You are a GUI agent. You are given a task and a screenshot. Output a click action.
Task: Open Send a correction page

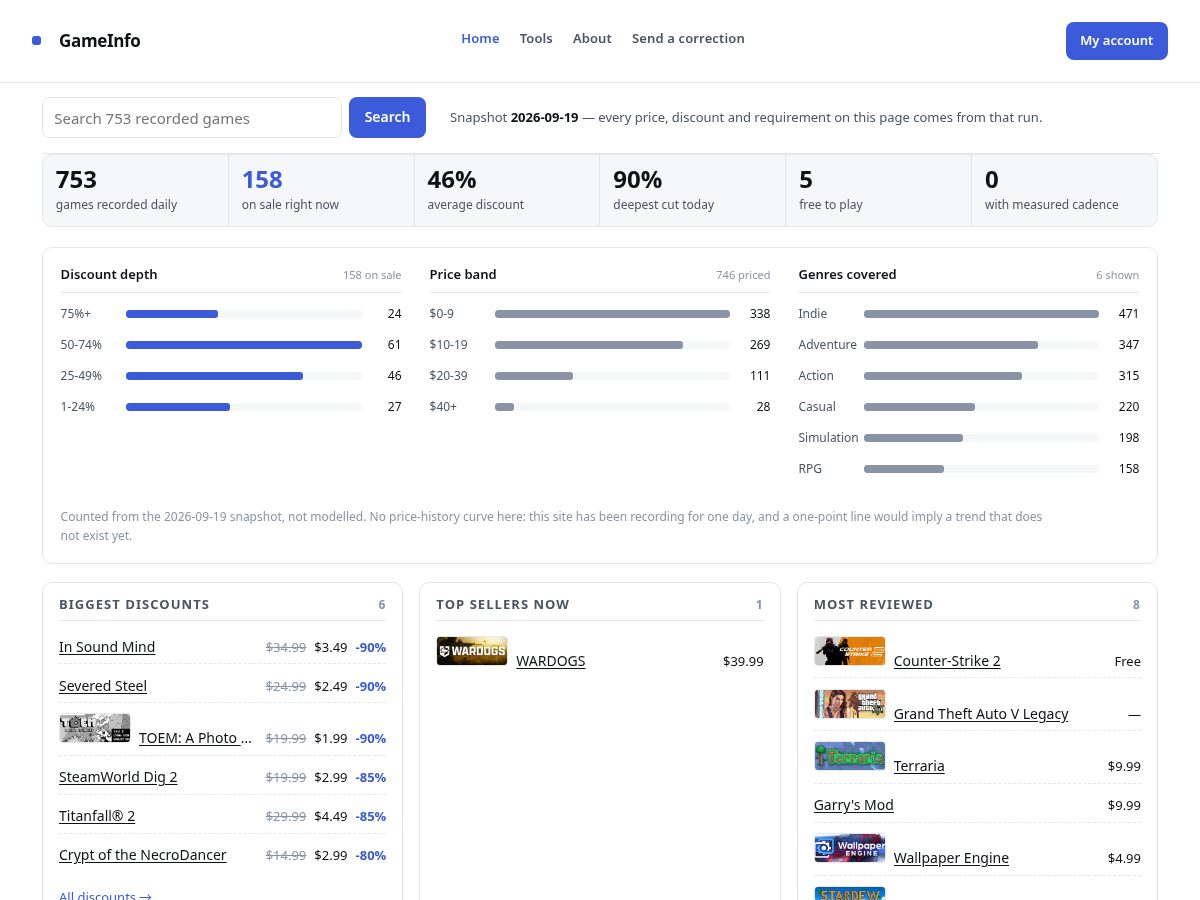[x=688, y=38]
